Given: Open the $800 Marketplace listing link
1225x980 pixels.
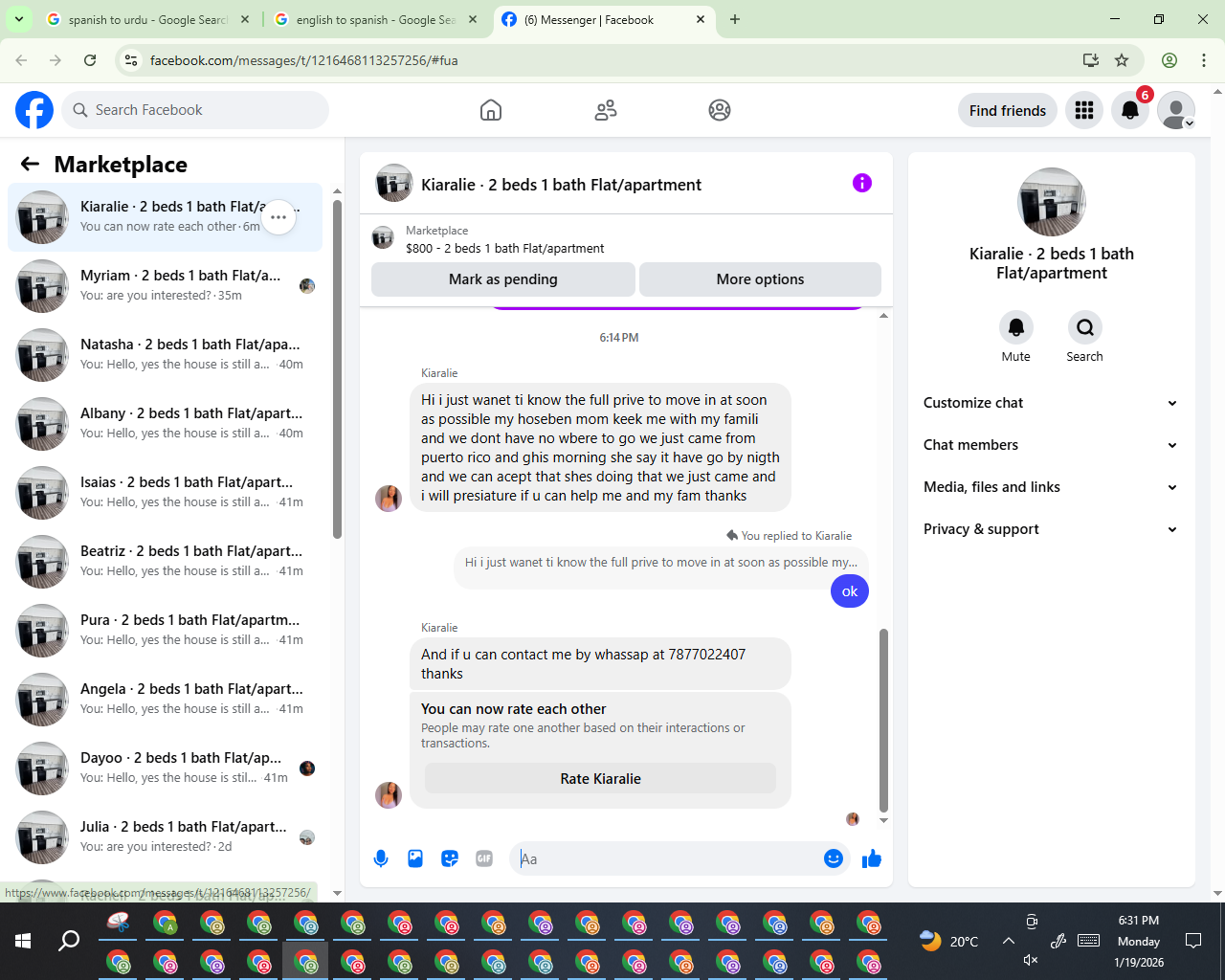Looking at the screenshot, I should [x=504, y=248].
